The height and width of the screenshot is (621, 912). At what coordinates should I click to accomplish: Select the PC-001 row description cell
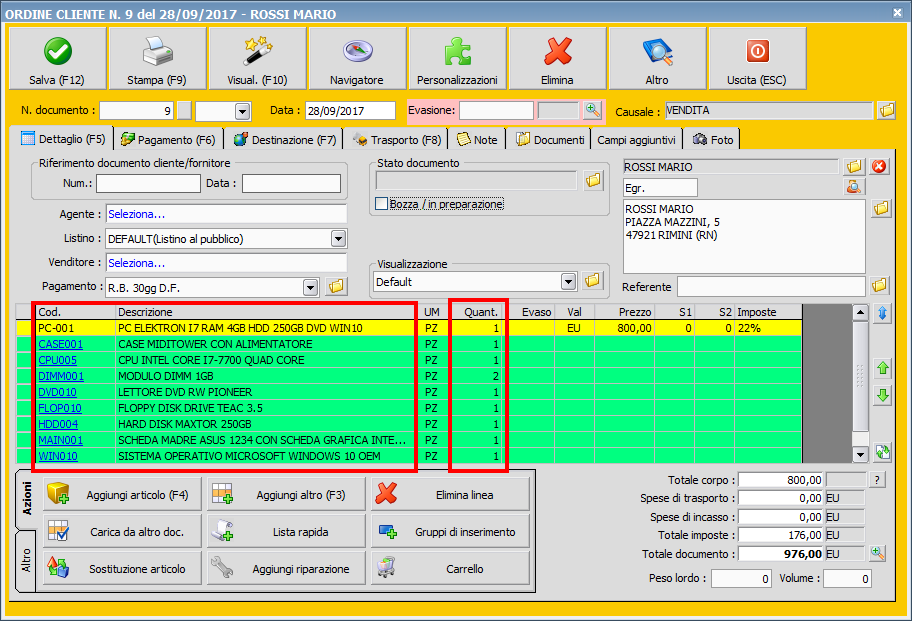(265, 328)
